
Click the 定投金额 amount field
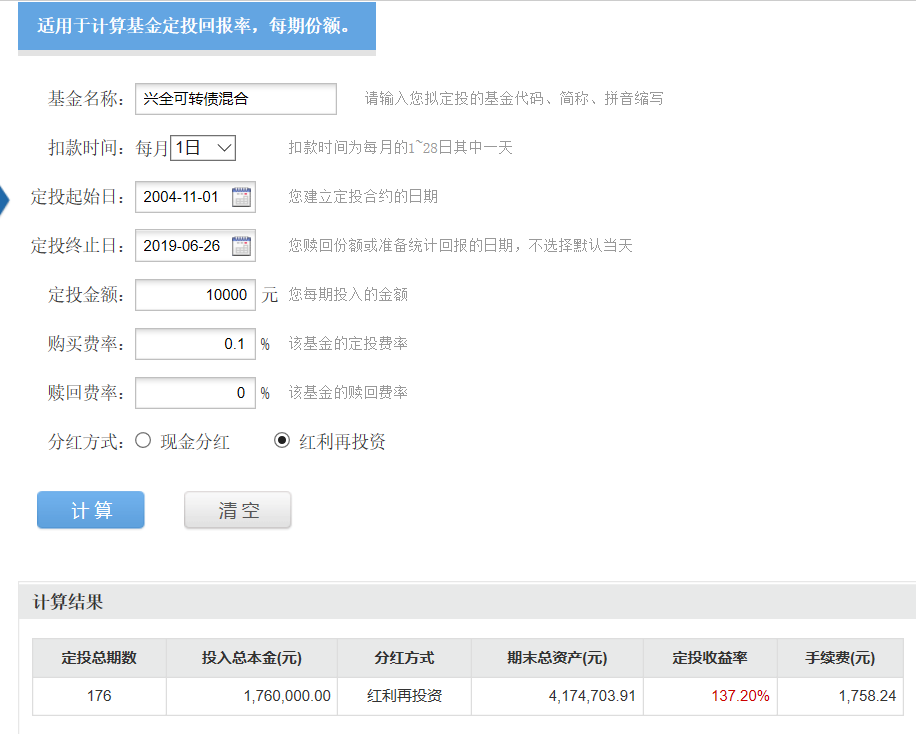coord(195,295)
